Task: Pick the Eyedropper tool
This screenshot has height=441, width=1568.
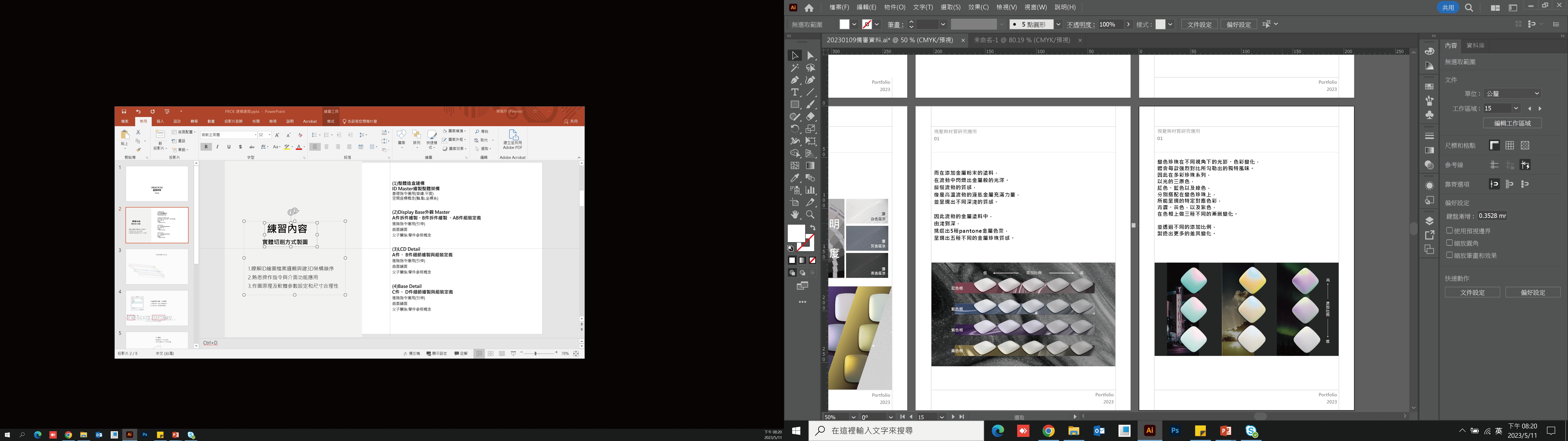Action: pyautogui.click(x=795, y=178)
